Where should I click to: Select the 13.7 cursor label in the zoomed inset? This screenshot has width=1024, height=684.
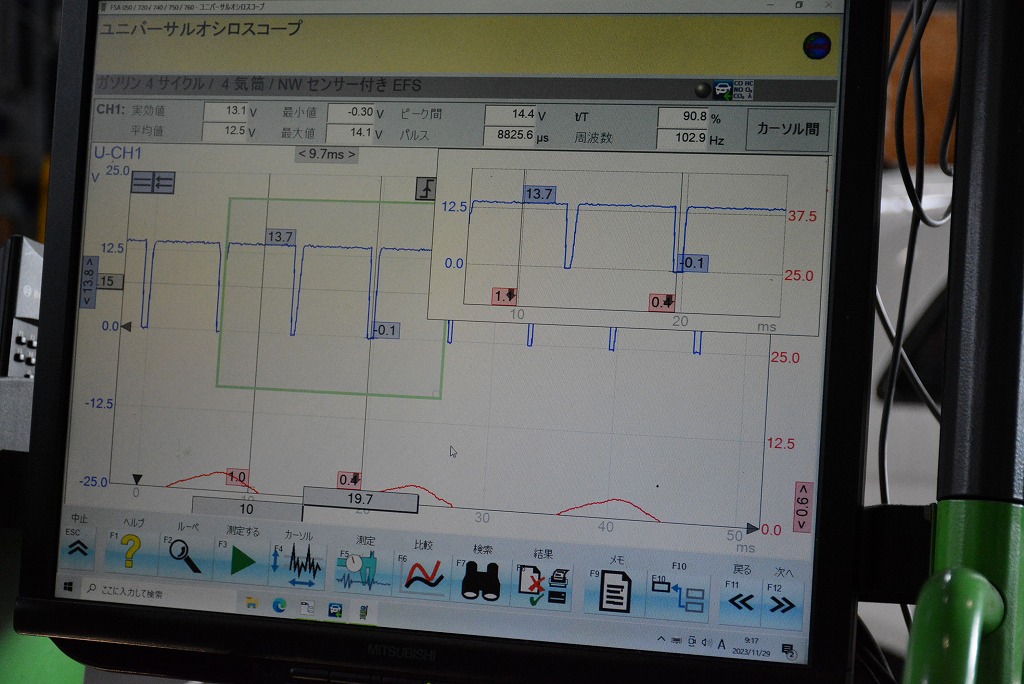tap(539, 193)
